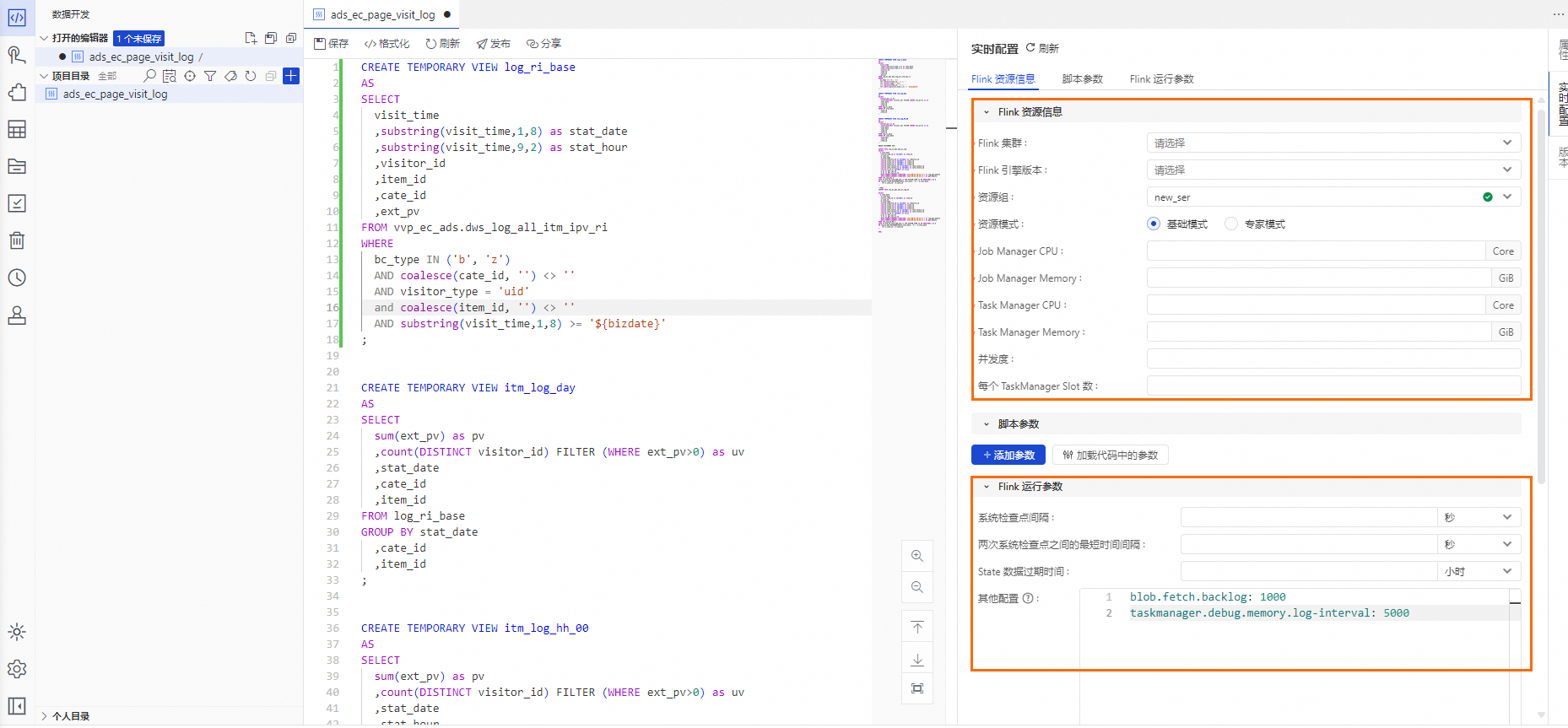Image resolution: width=1568 pixels, height=728 pixels.
Task: Switch to the 脚本参数 tab
Action: (1083, 79)
